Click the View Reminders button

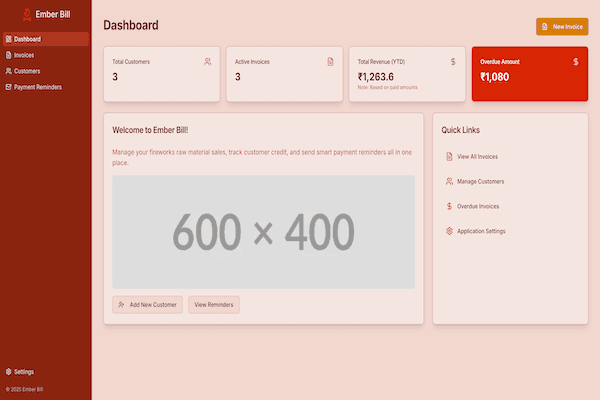click(214, 304)
